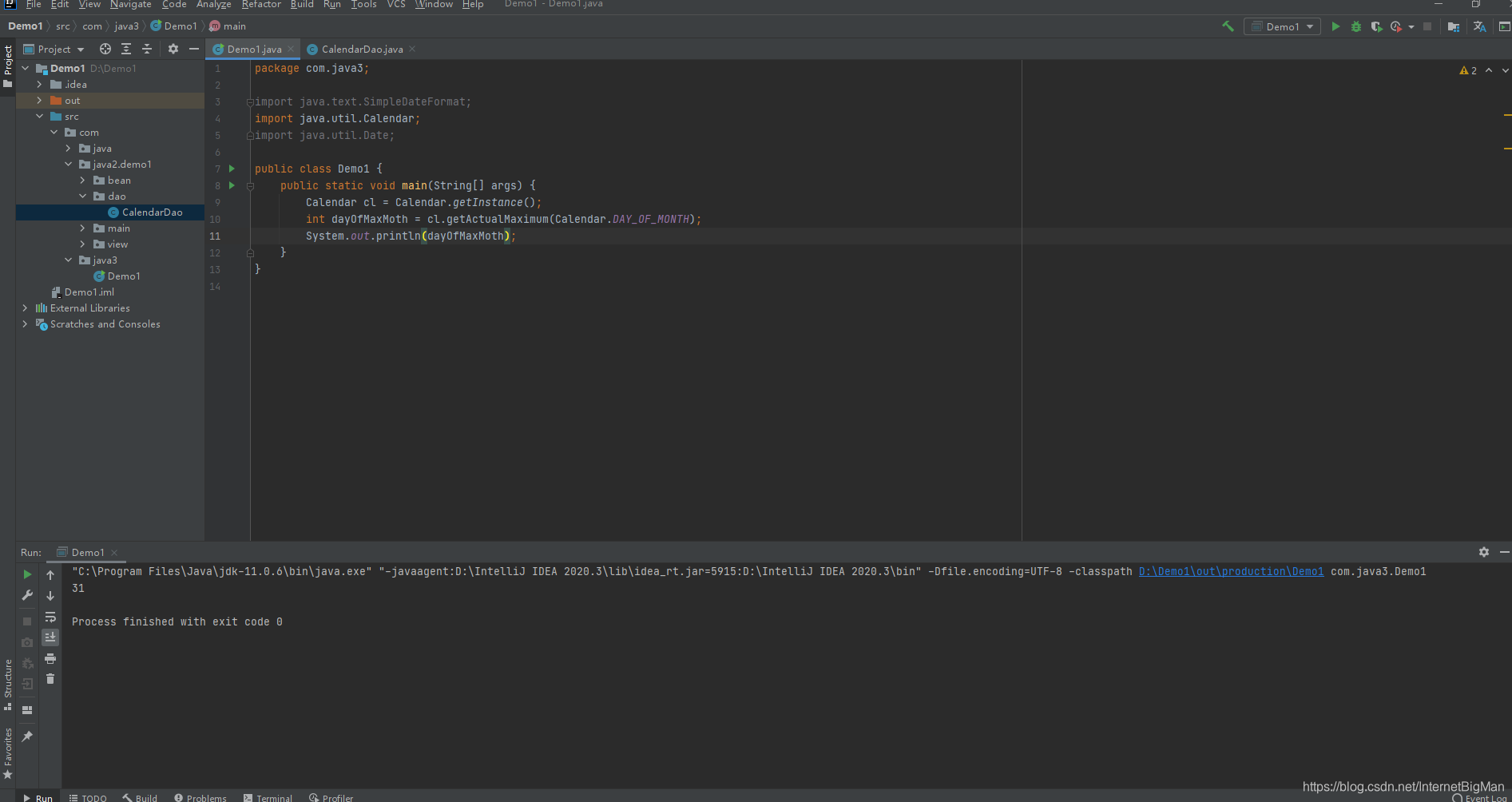The width and height of the screenshot is (1512, 802).
Task: Open the Refactor menu
Action: (261, 5)
